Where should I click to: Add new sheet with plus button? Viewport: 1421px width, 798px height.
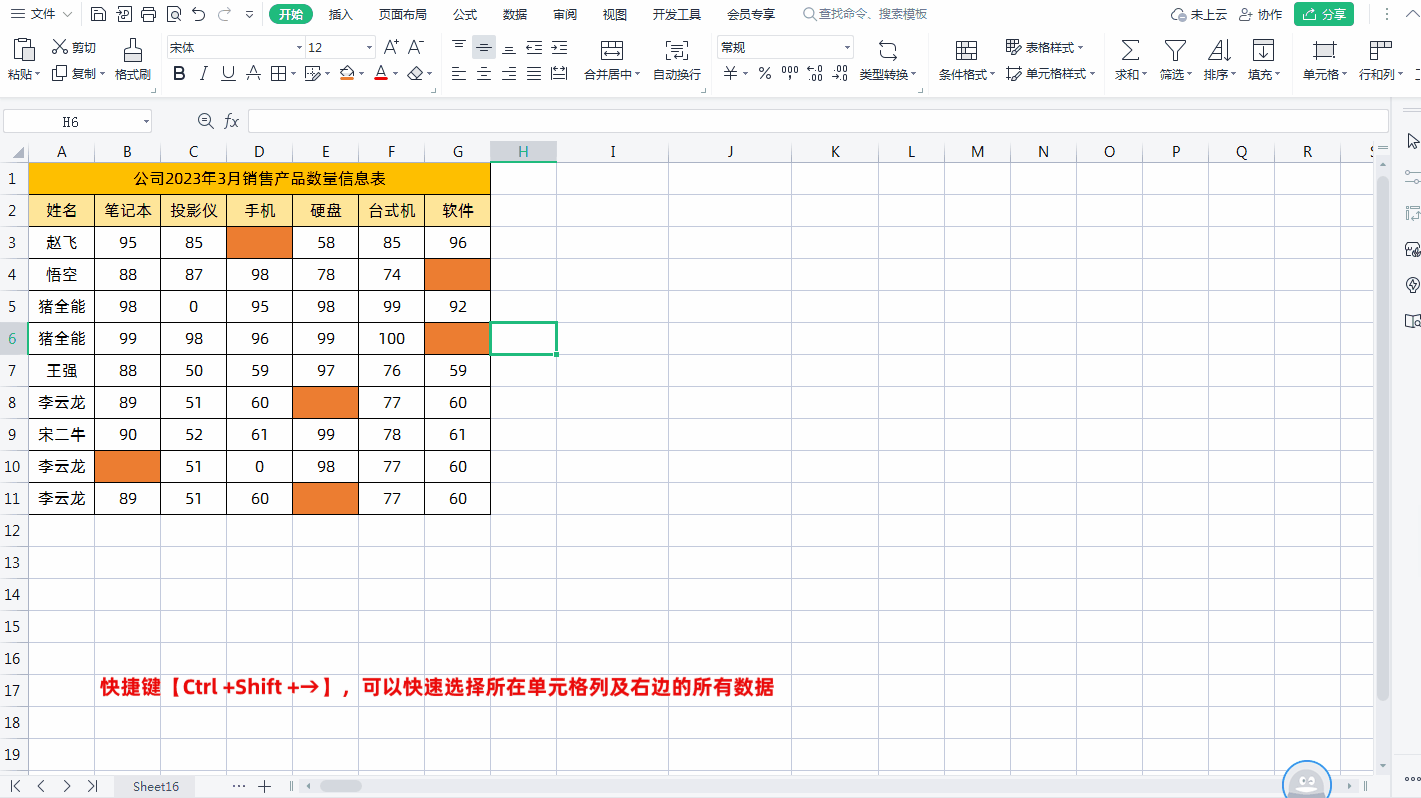click(265, 786)
